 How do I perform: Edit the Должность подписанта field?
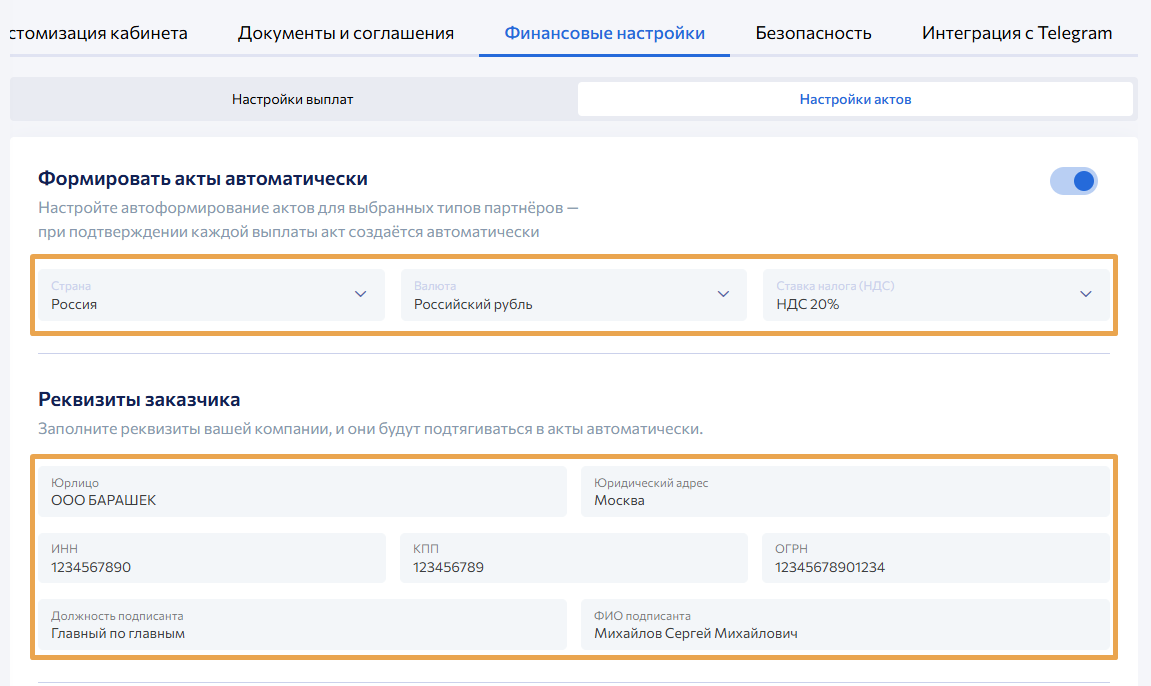pos(302,624)
